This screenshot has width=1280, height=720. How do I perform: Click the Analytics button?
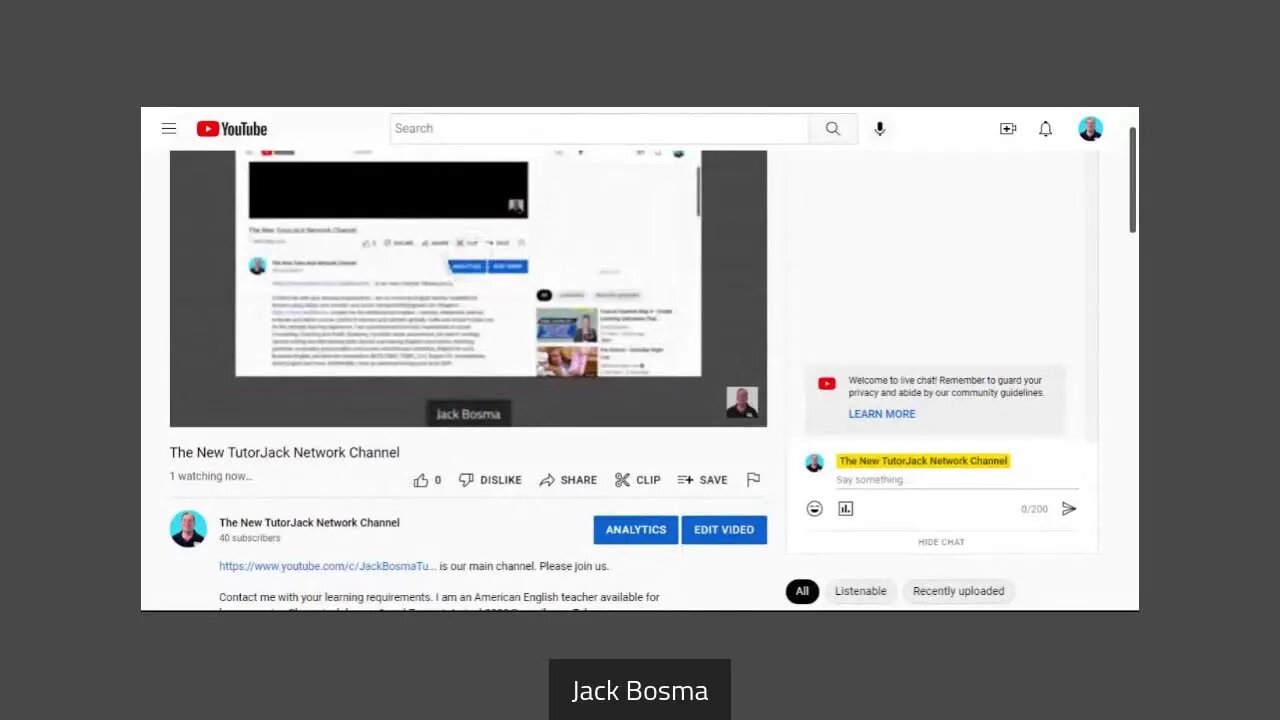(636, 530)
